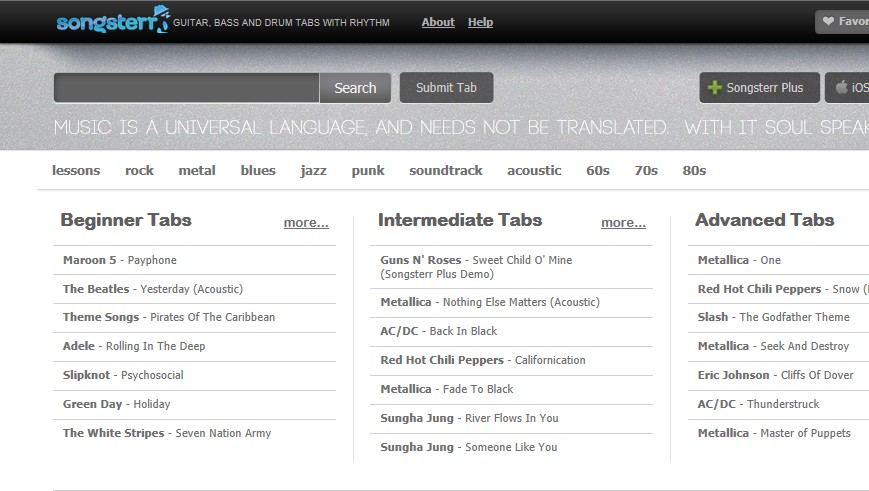Click the heart Favorites icon
The width and height of the screenshot is (869, 491).
pos(828,21)
